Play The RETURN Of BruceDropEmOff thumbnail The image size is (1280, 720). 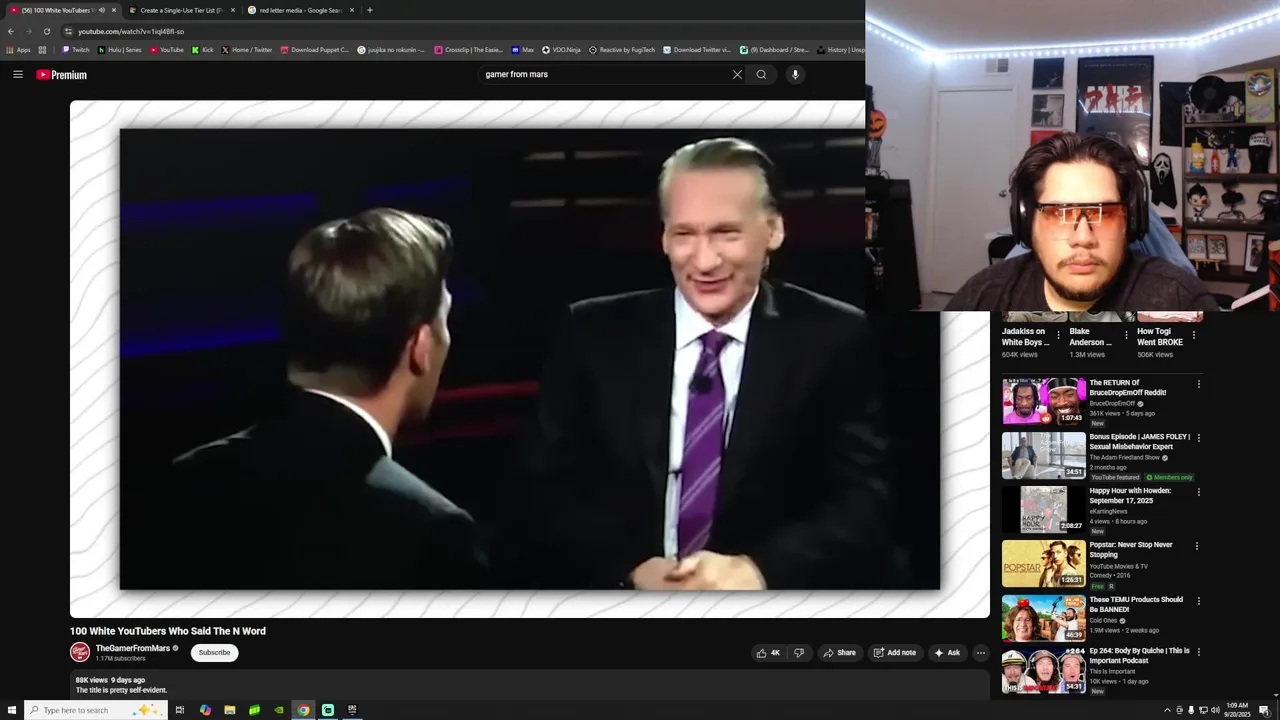[x=1044, y=401]
